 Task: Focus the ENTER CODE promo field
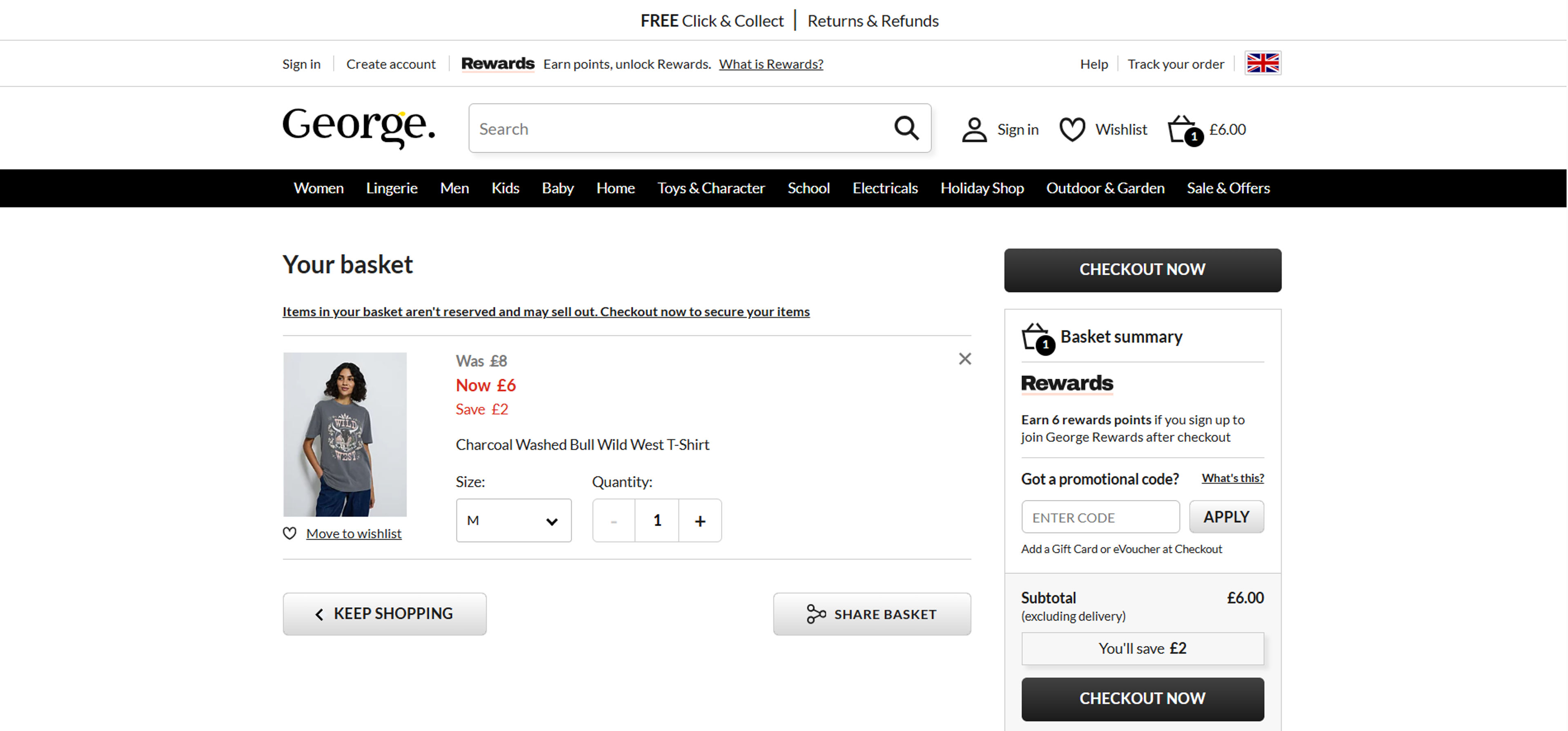1100,518
